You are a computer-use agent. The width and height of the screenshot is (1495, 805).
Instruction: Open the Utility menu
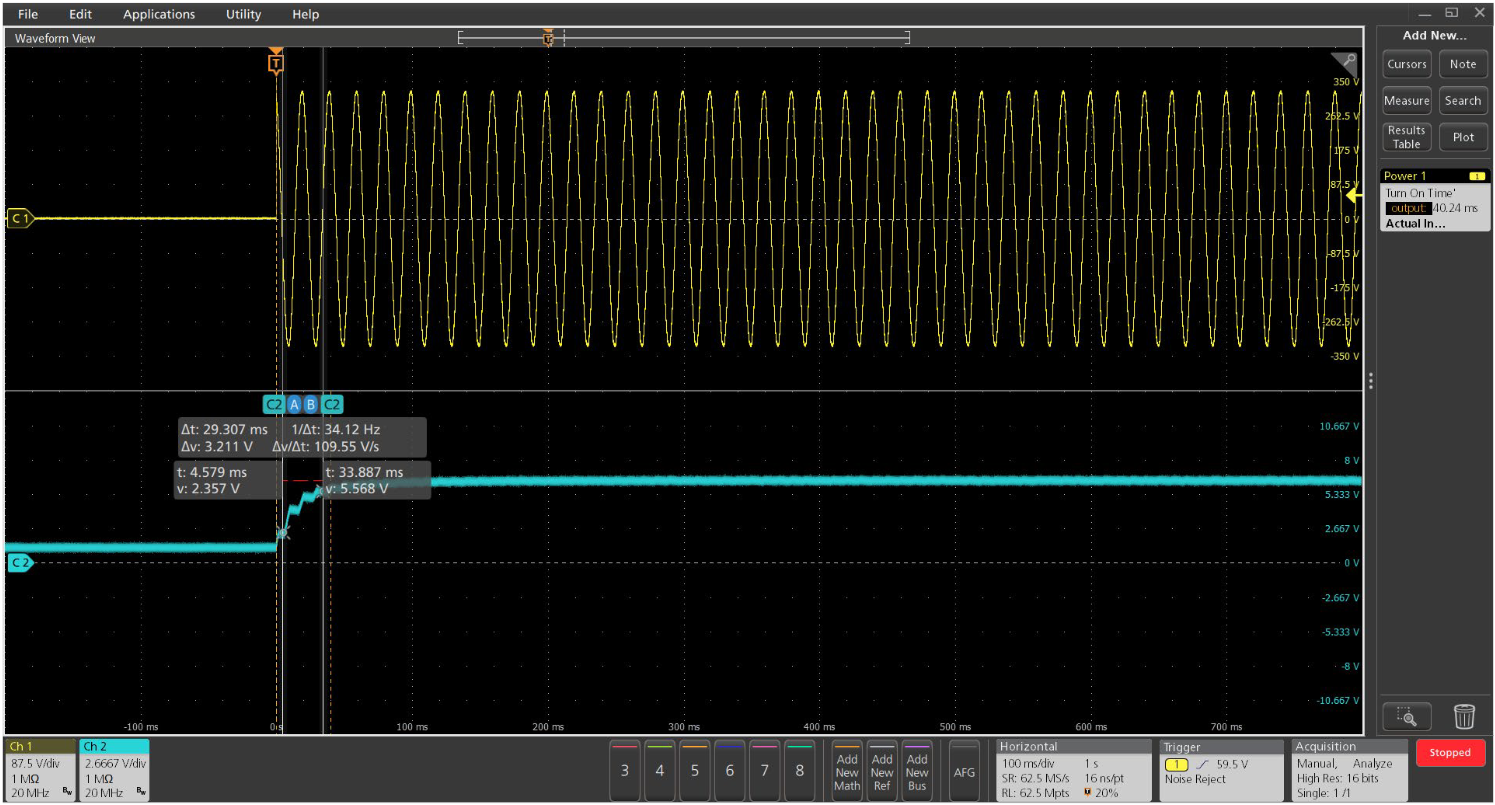click(x=242, y=13)
